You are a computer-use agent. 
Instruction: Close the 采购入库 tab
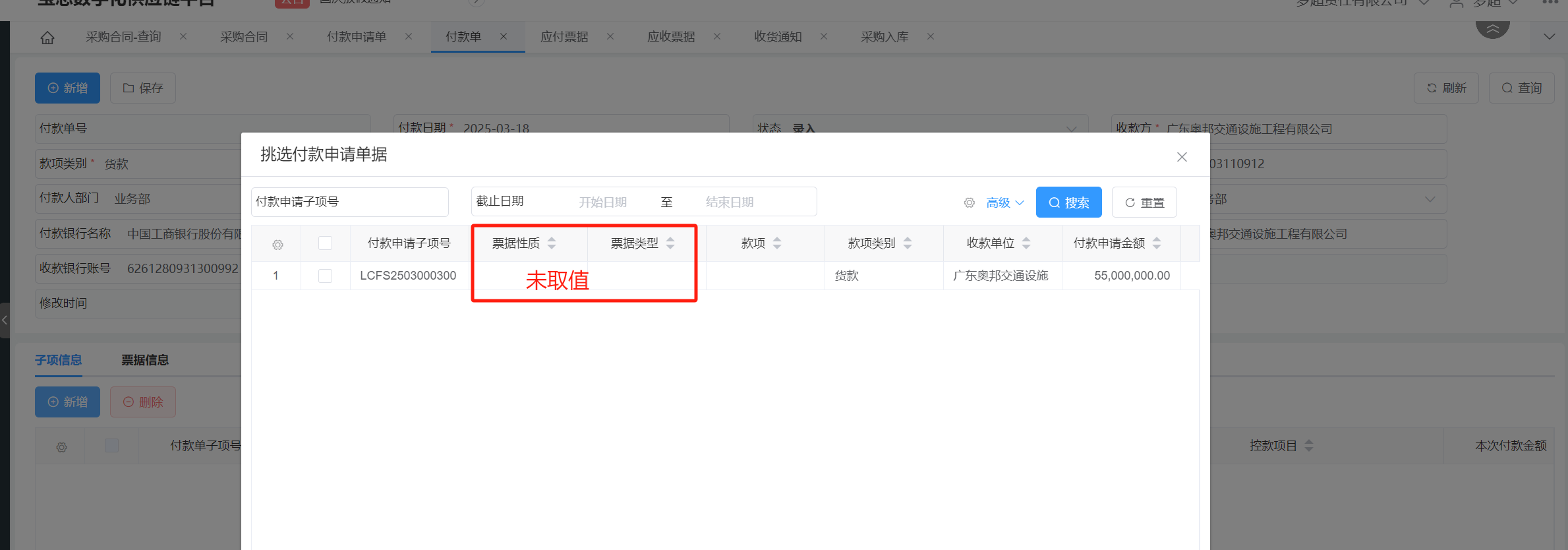click(x=931, y=37)
